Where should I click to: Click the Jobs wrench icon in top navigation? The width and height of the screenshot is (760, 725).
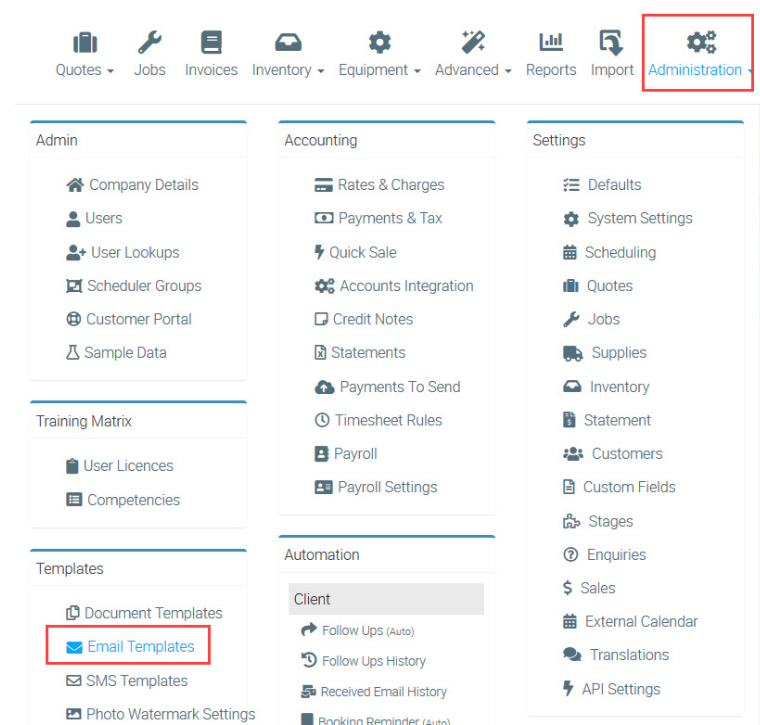coord(150,42)
